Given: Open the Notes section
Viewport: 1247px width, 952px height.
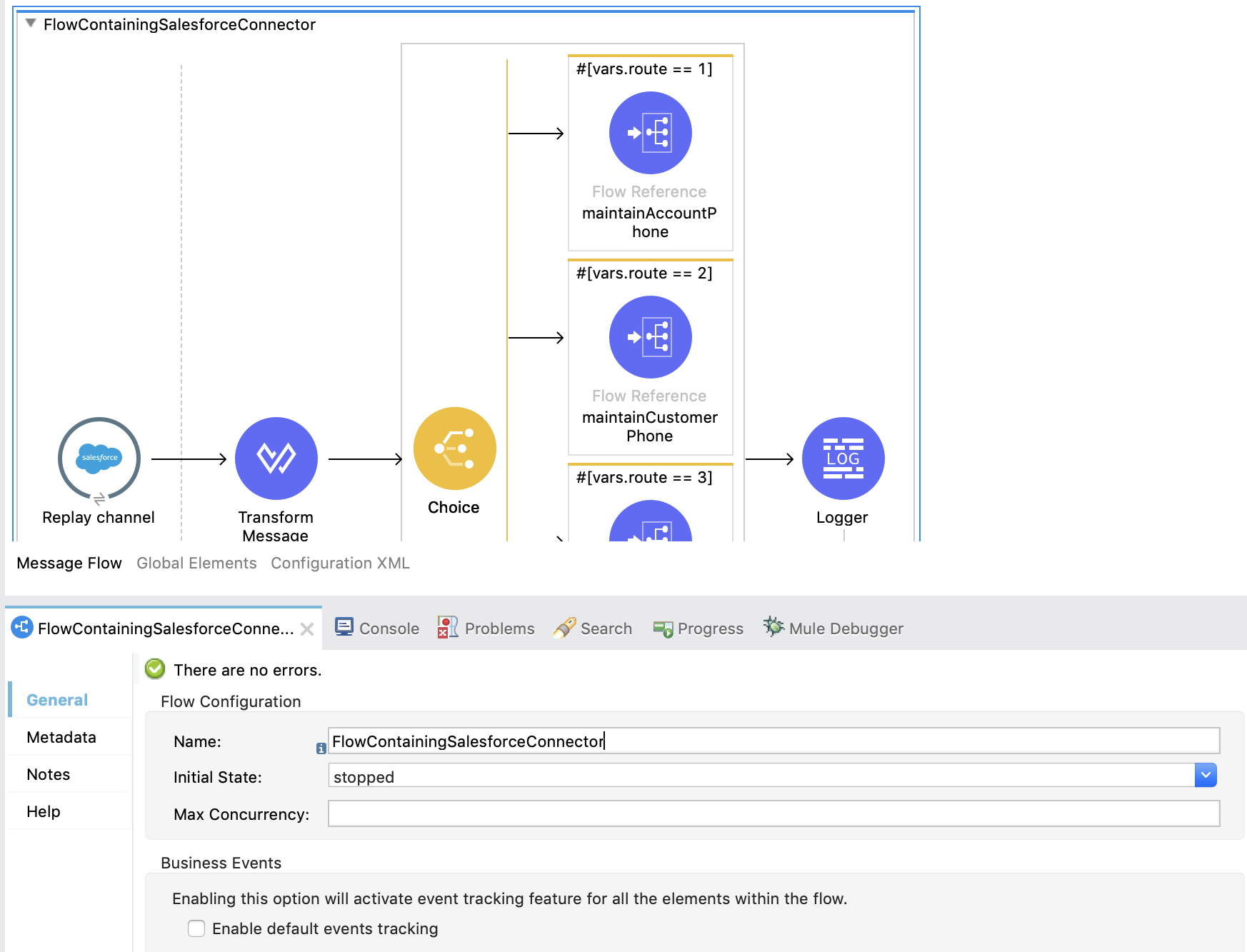Looking at the screenshot, I should (x=48, y=773).
